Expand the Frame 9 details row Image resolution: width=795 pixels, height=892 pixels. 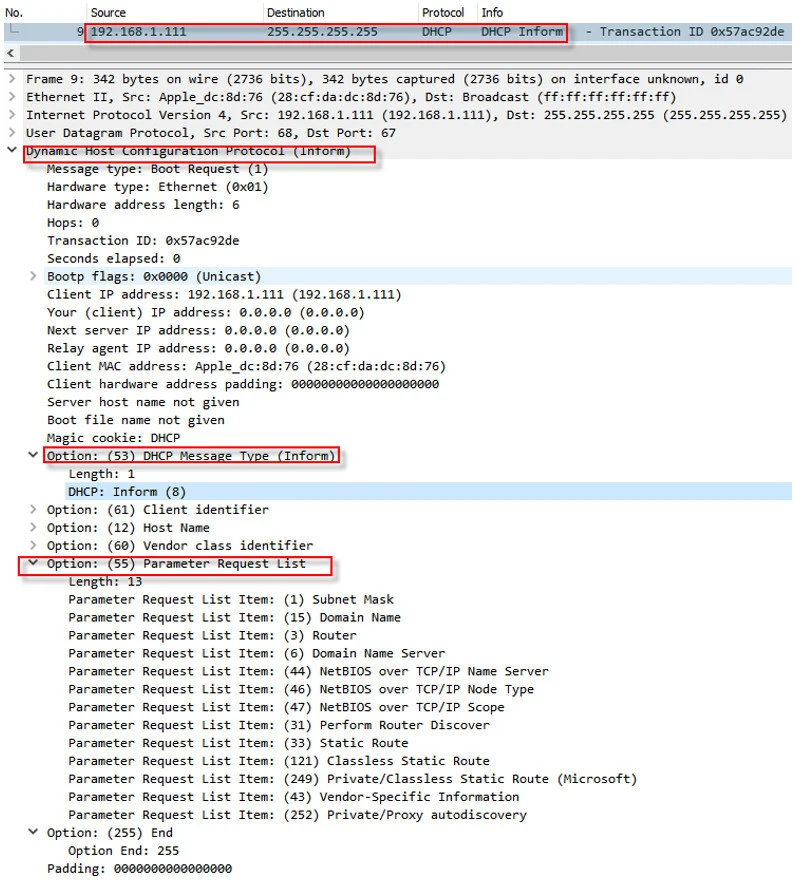tap(10, 79)
